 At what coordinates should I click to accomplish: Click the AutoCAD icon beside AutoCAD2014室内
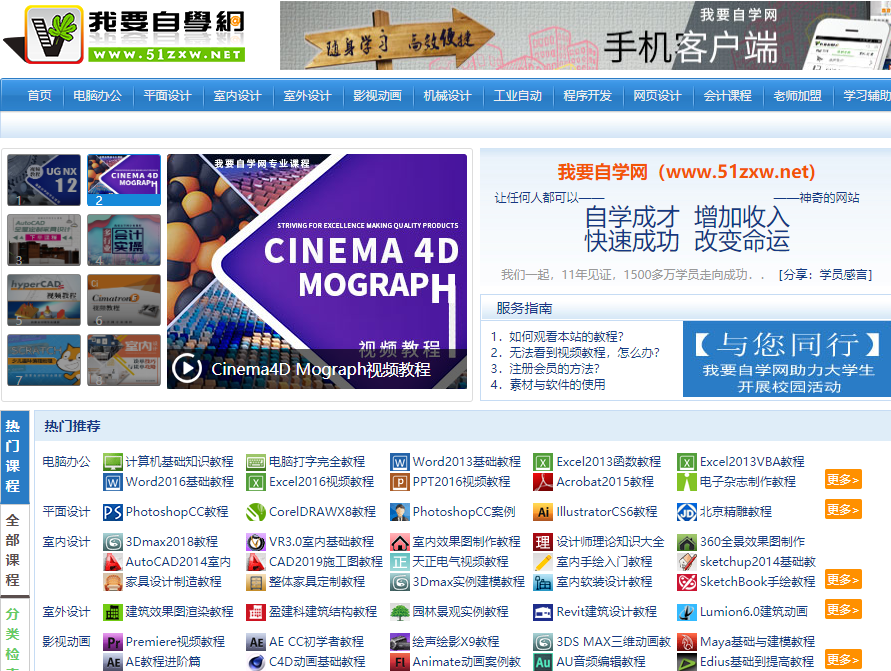[x=113, y=562]
